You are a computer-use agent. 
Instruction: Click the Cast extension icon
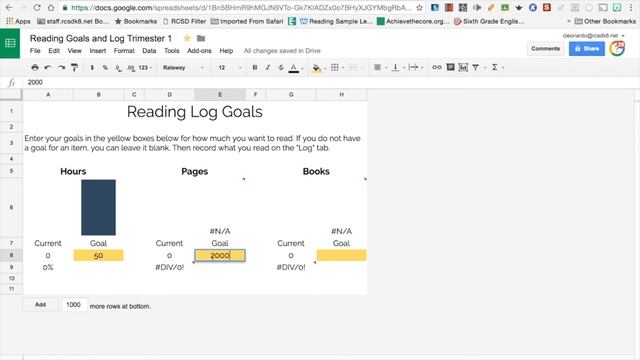[x=602, y=7]
